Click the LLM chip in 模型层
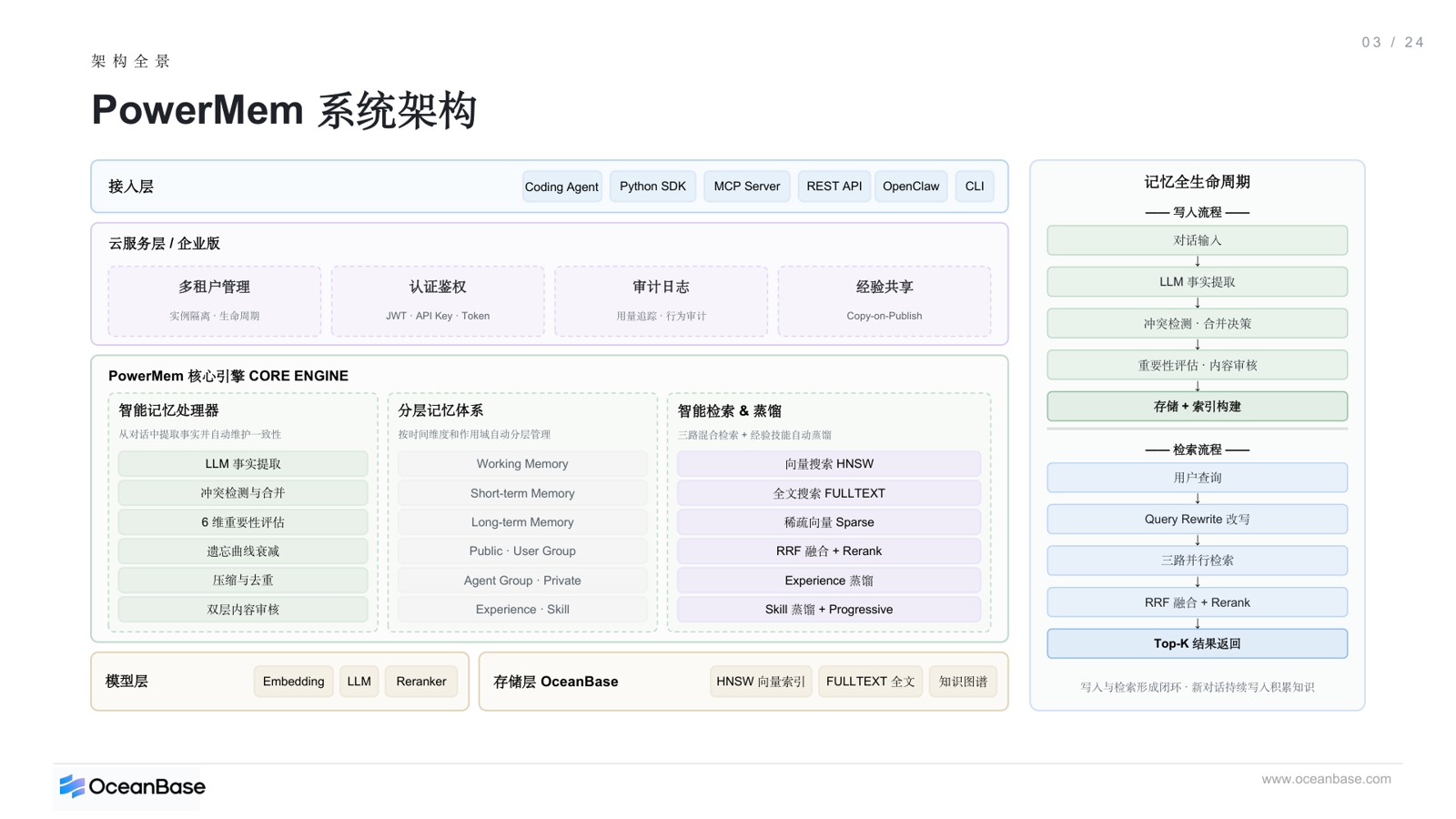Image resolution: width=1456 pixels, height=819 pixels. (x=359, y=682)
